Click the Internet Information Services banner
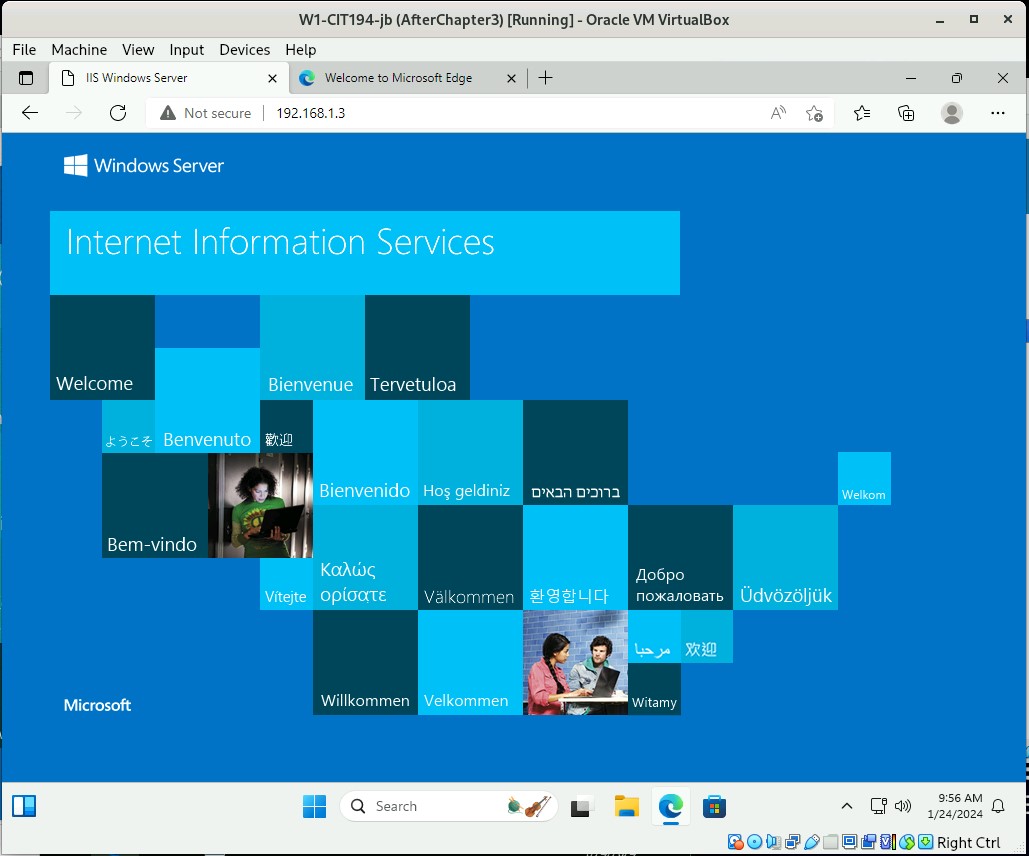The width and height of the screenshot is (1029, 856). pos(365,253)
